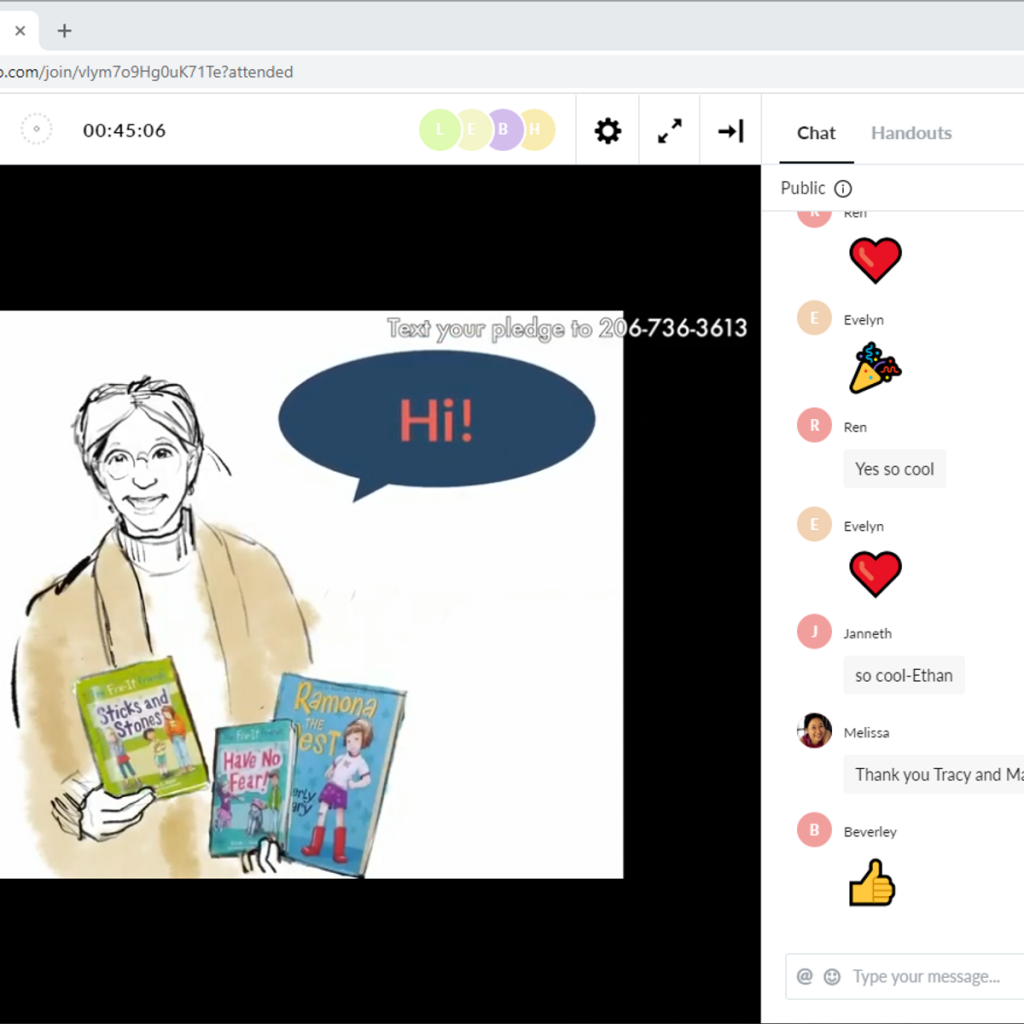Enter fullscreen with the expand arrows icon
The height and width of the screenshot is (1024, 1024).
(670, 131)
